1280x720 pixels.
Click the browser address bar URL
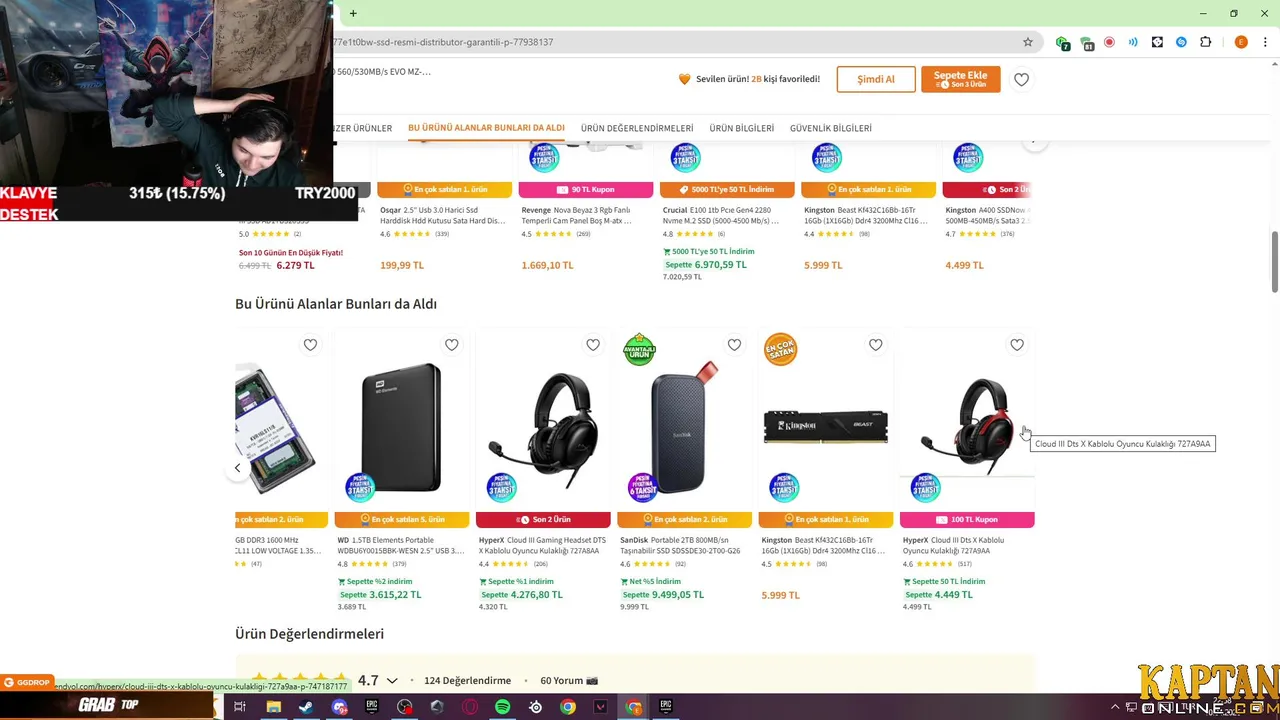(x=443, y=42)
